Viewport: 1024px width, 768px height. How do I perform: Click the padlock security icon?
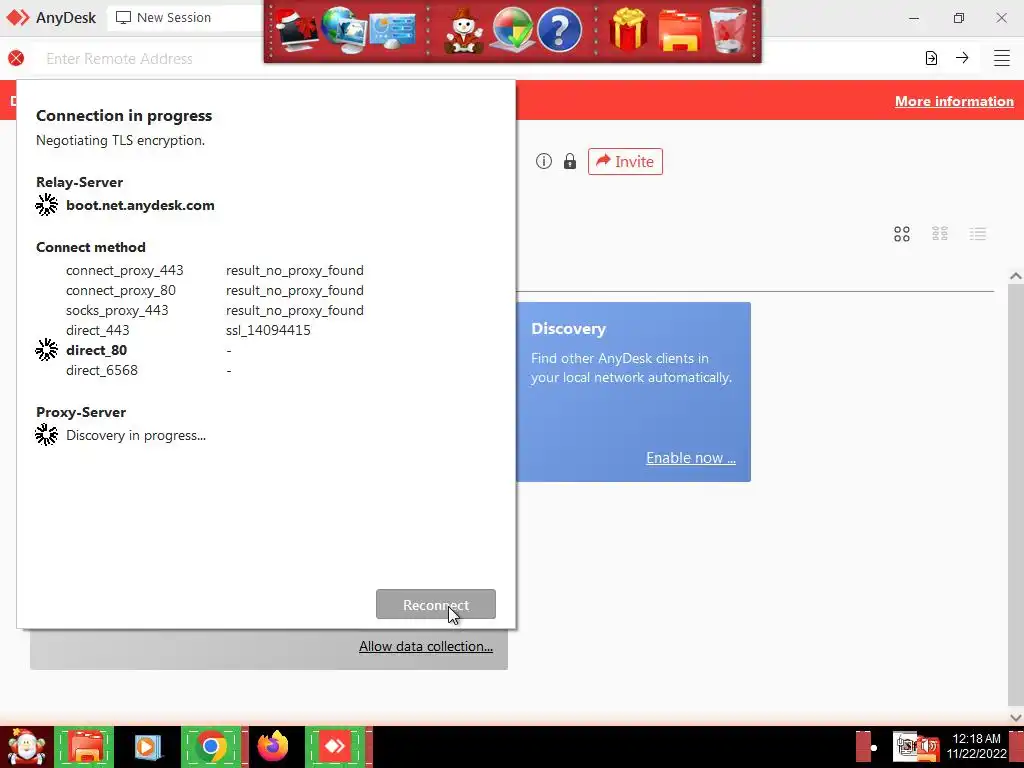pos(570,161)
